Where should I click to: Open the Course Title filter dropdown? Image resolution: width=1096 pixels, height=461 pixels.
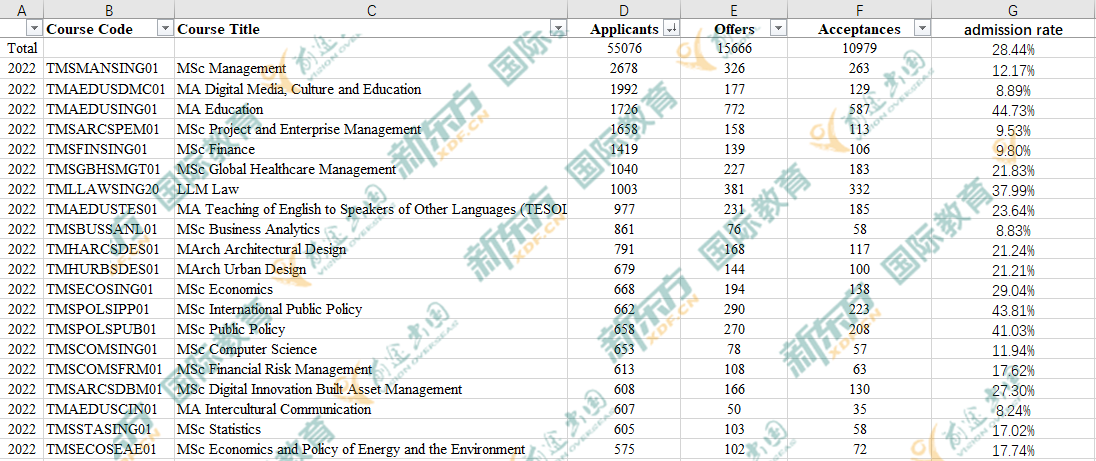click(x=558, y=29)
